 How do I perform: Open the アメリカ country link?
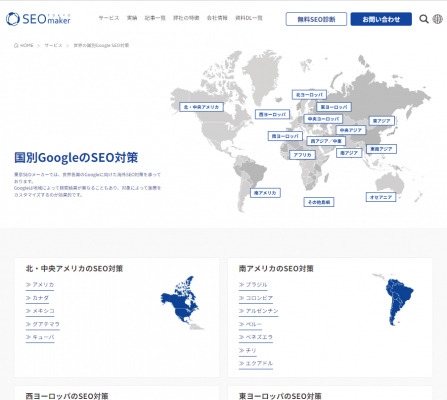40,285
